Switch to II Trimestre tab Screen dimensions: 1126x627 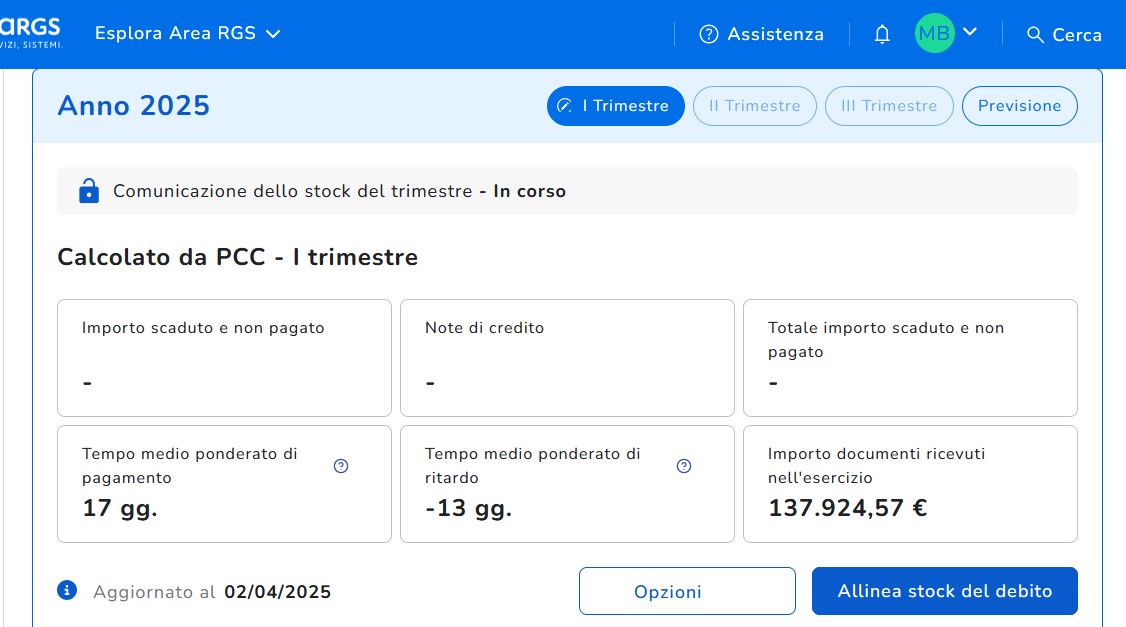(x=754, y=106)
